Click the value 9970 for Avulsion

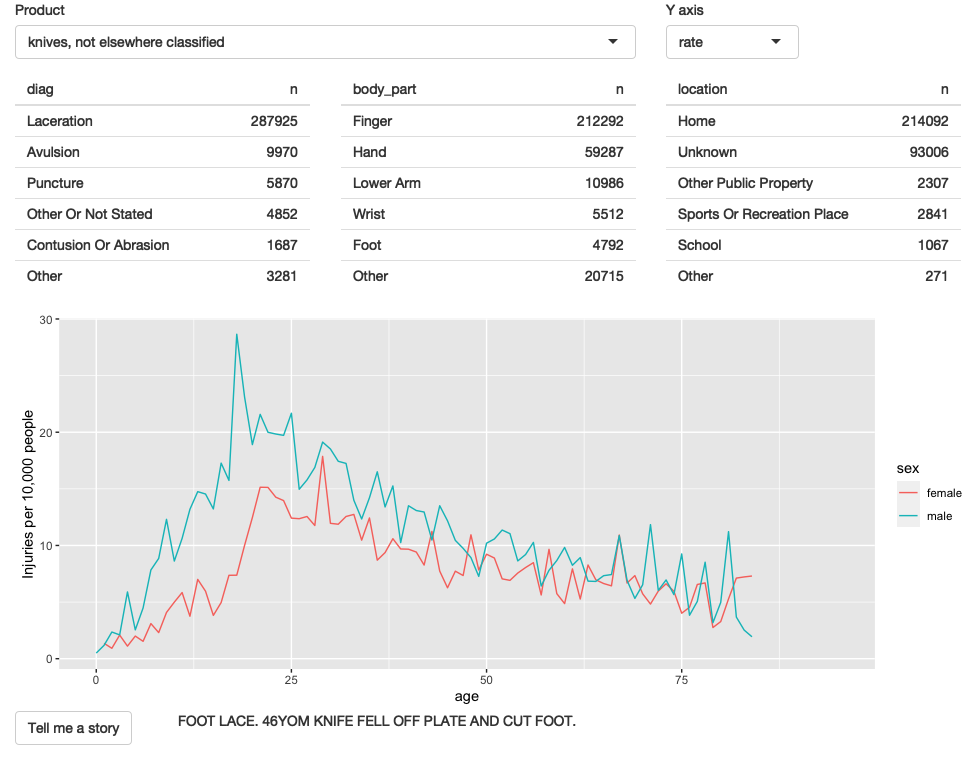click(282, 152)
